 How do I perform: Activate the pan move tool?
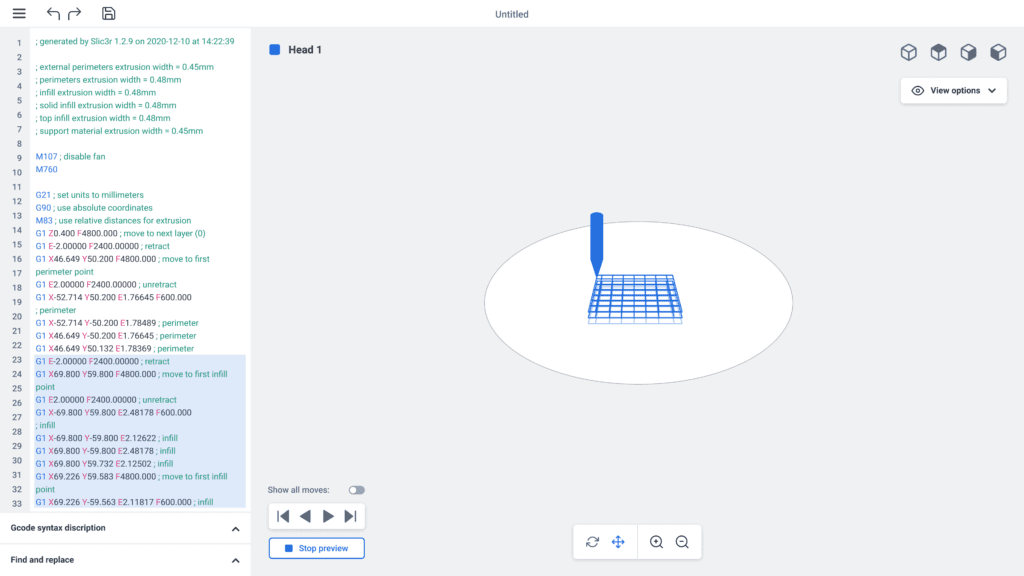(618, 542)
